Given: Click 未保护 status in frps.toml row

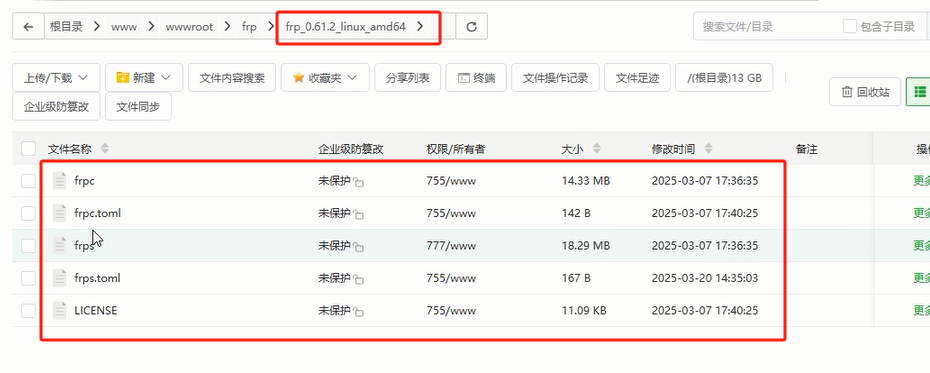Looking at the screenshot, I should click(x=335, y=278).
